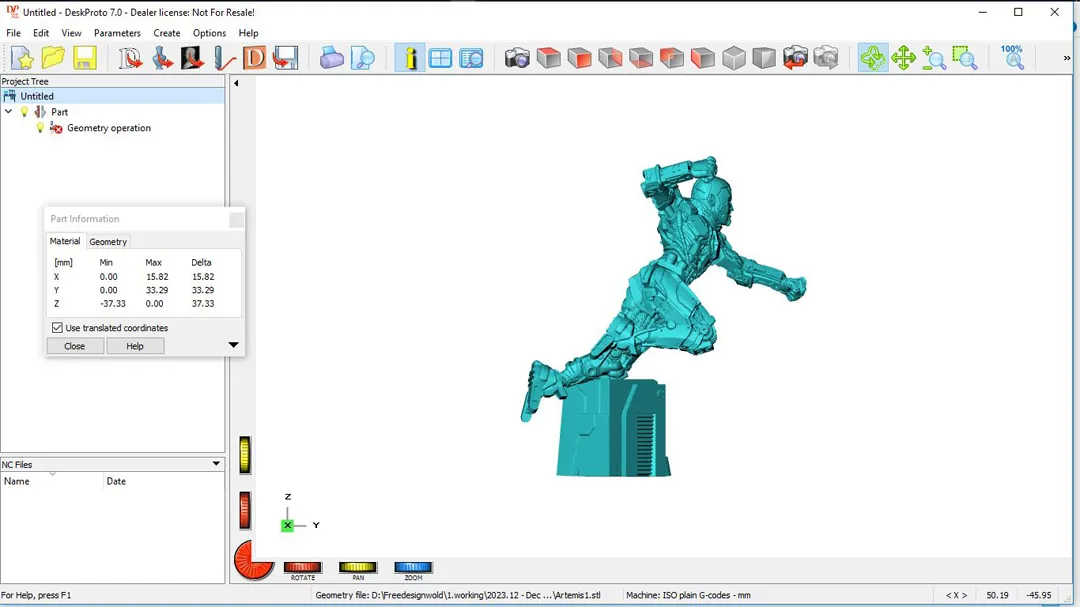Select cube view icon with red front face
Screen dimensions: 1080x607
(x=579, y=58)
